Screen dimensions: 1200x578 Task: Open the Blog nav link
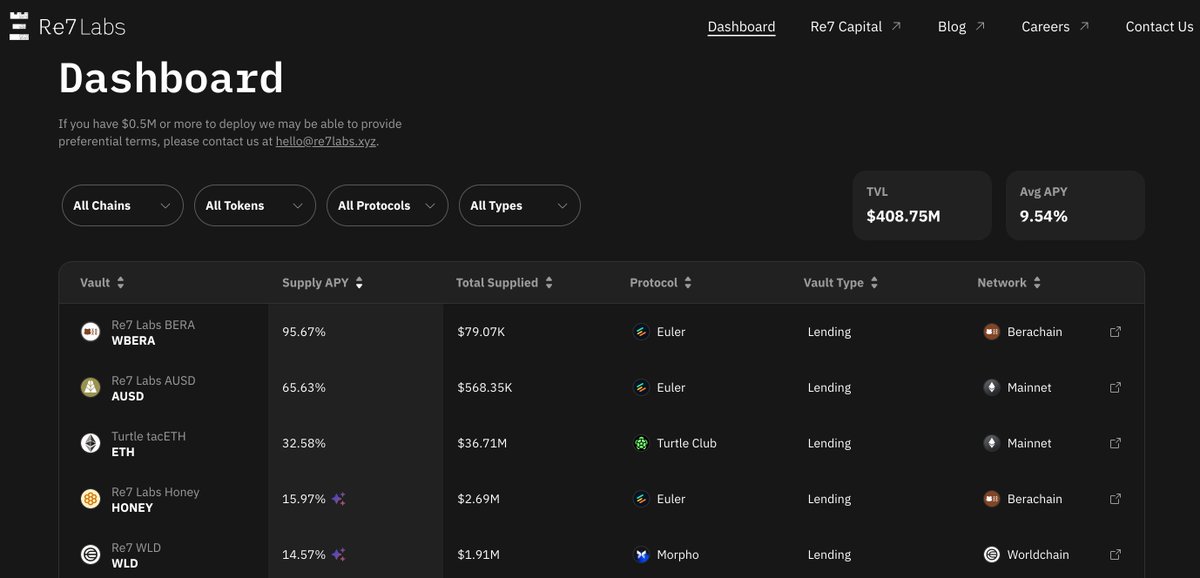(x=962, y=27)
